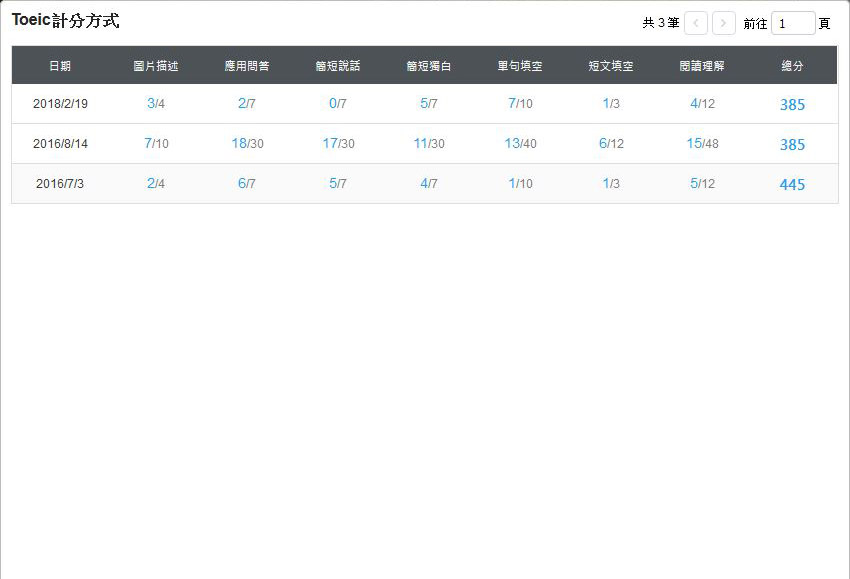Click the 7/10 score in 2016/8/14 row
The image size is (850, 579).
coord(156,144)
